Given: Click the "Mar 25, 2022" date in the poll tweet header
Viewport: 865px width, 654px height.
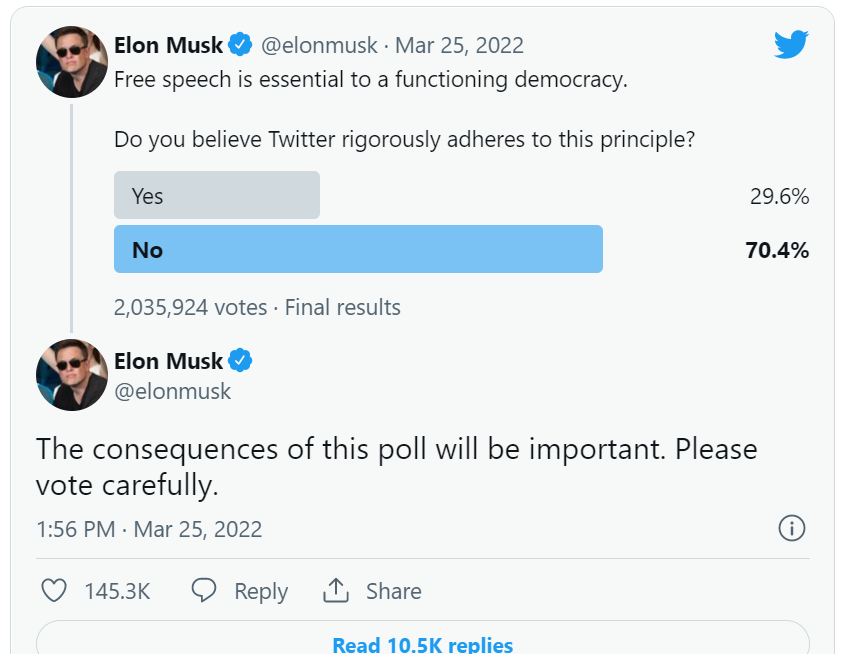Looking at the screenshot, I should click(x=459, y=46).
